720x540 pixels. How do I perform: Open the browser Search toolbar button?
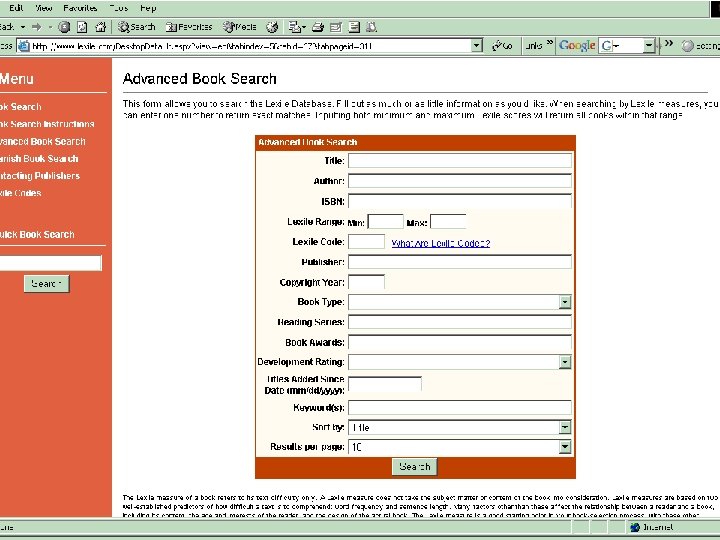tap(136, 27)
